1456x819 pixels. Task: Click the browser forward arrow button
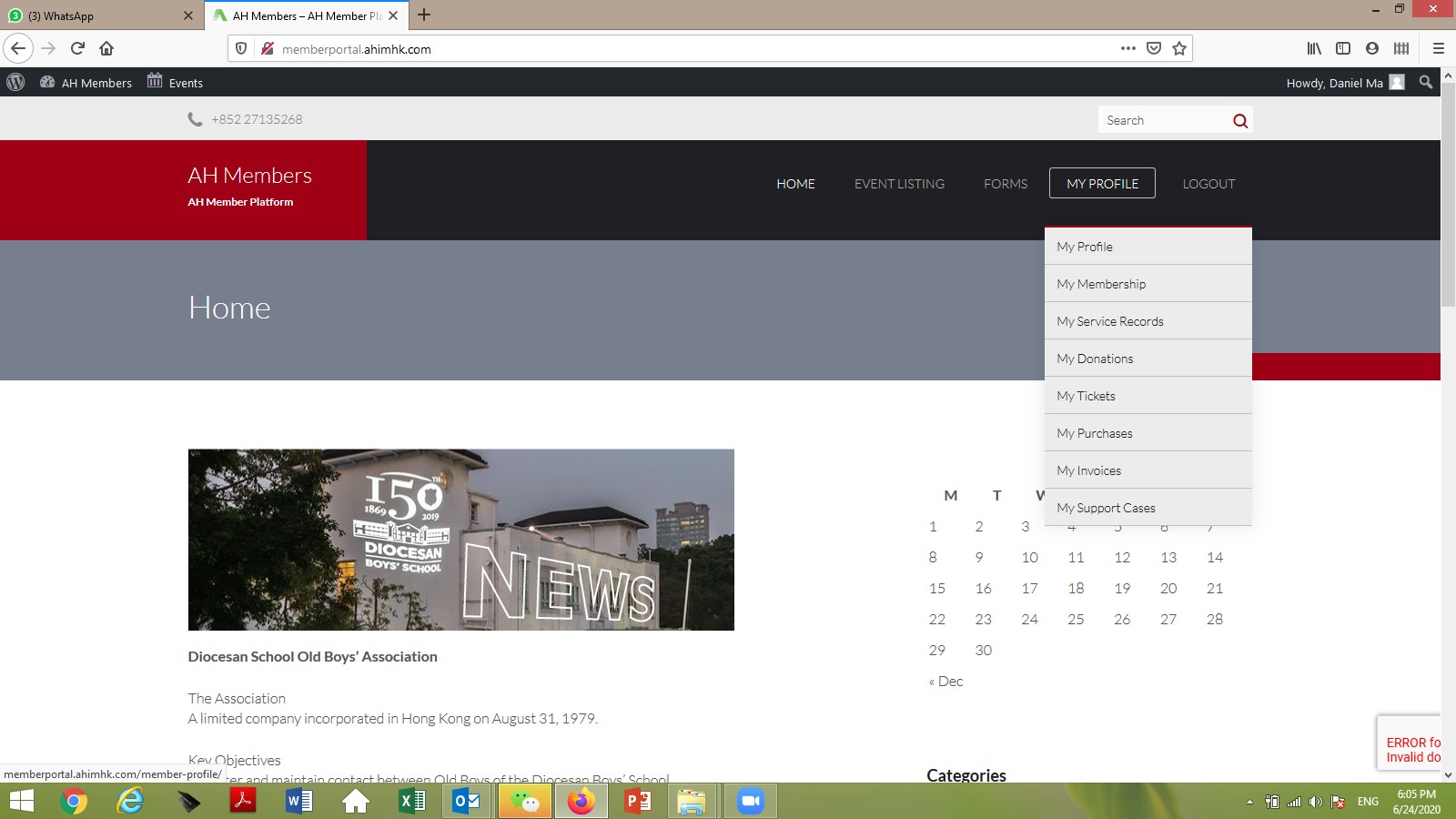click(48, 48)
